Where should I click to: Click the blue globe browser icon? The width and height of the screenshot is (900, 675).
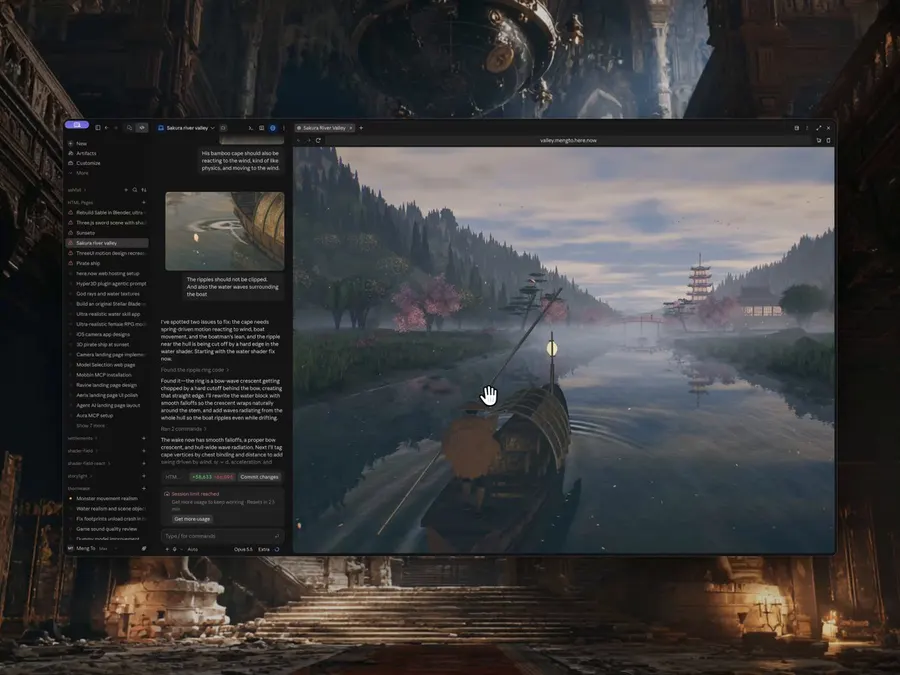tap(273, 128)
